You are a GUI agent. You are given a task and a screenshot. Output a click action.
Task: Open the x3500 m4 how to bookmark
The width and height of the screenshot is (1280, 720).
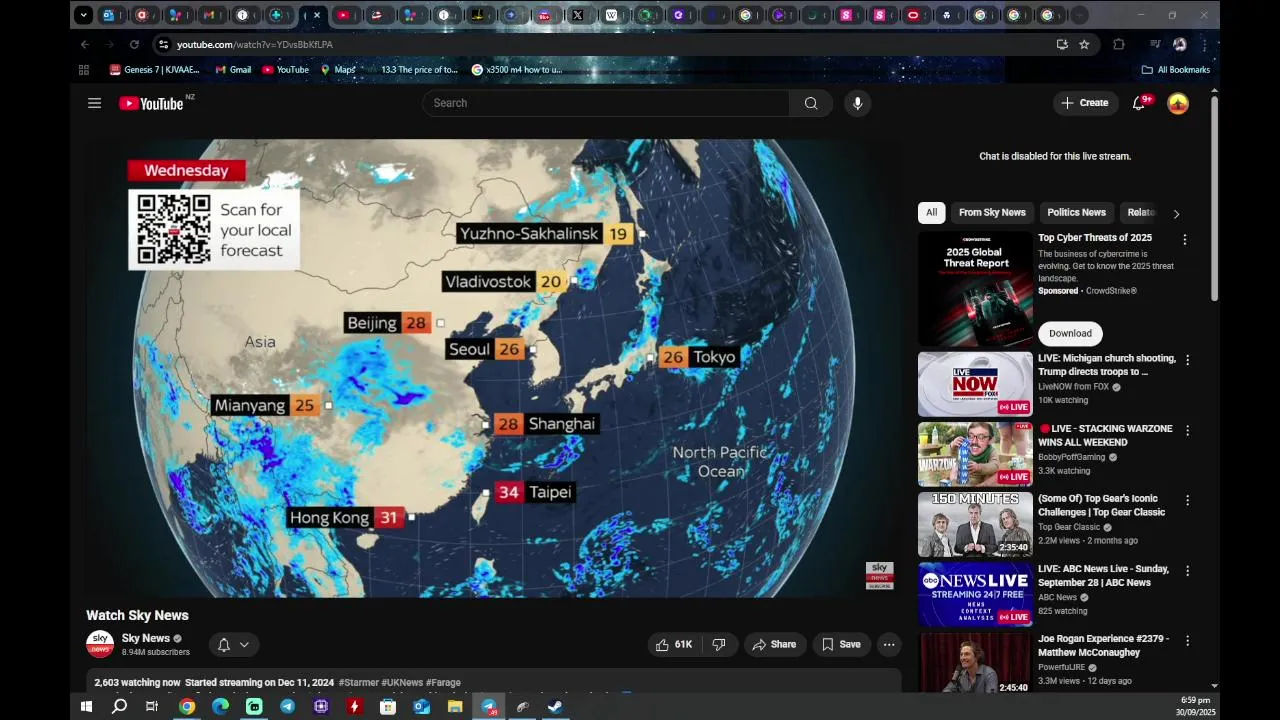[517, 70]
